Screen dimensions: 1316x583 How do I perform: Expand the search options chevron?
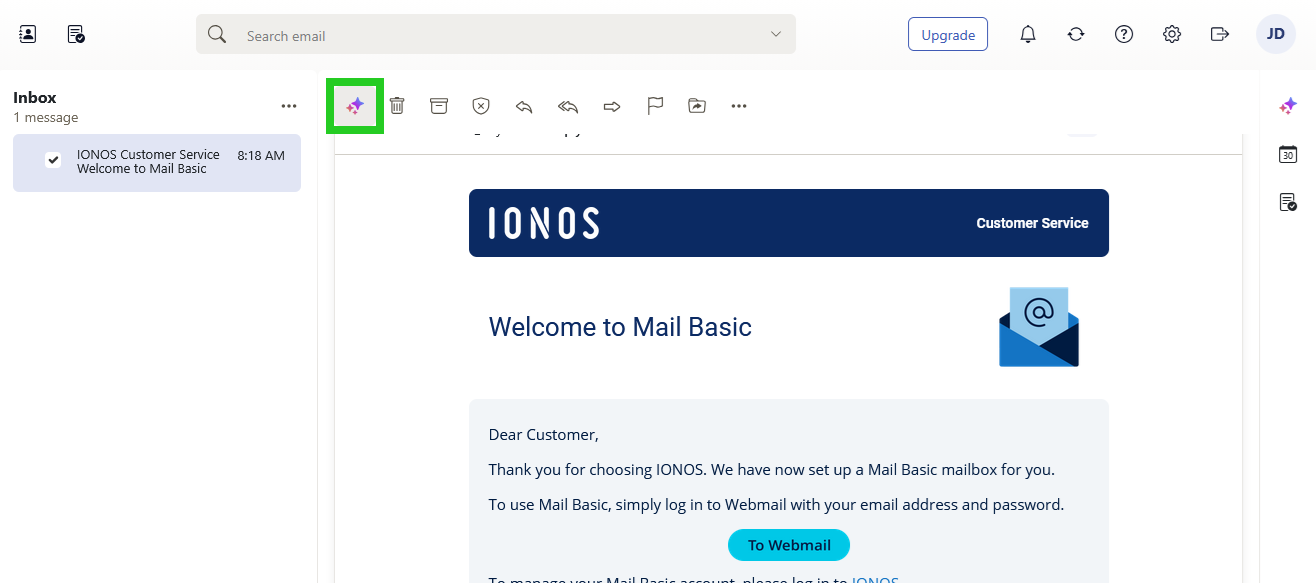(x=775, y=34)
